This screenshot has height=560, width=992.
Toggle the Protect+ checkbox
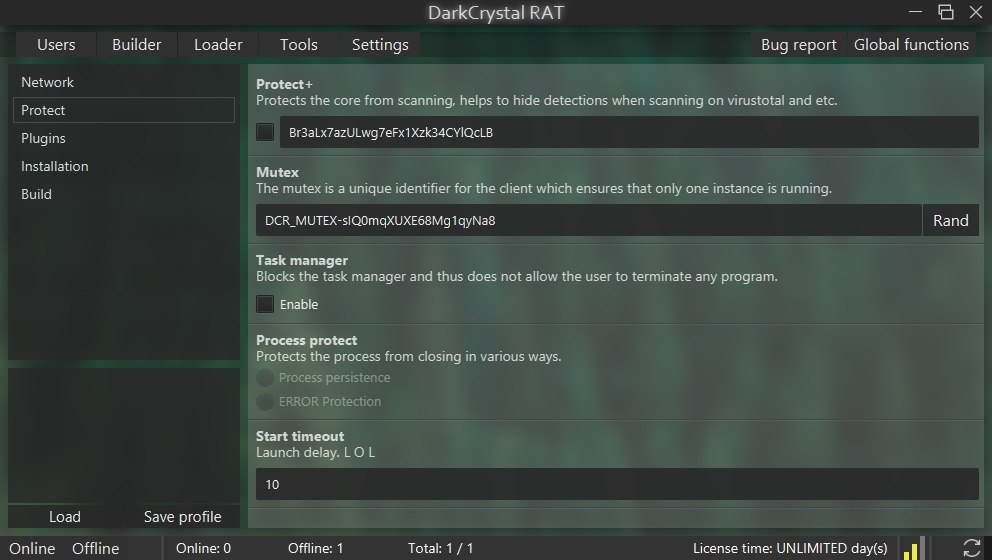pos(265,132)
